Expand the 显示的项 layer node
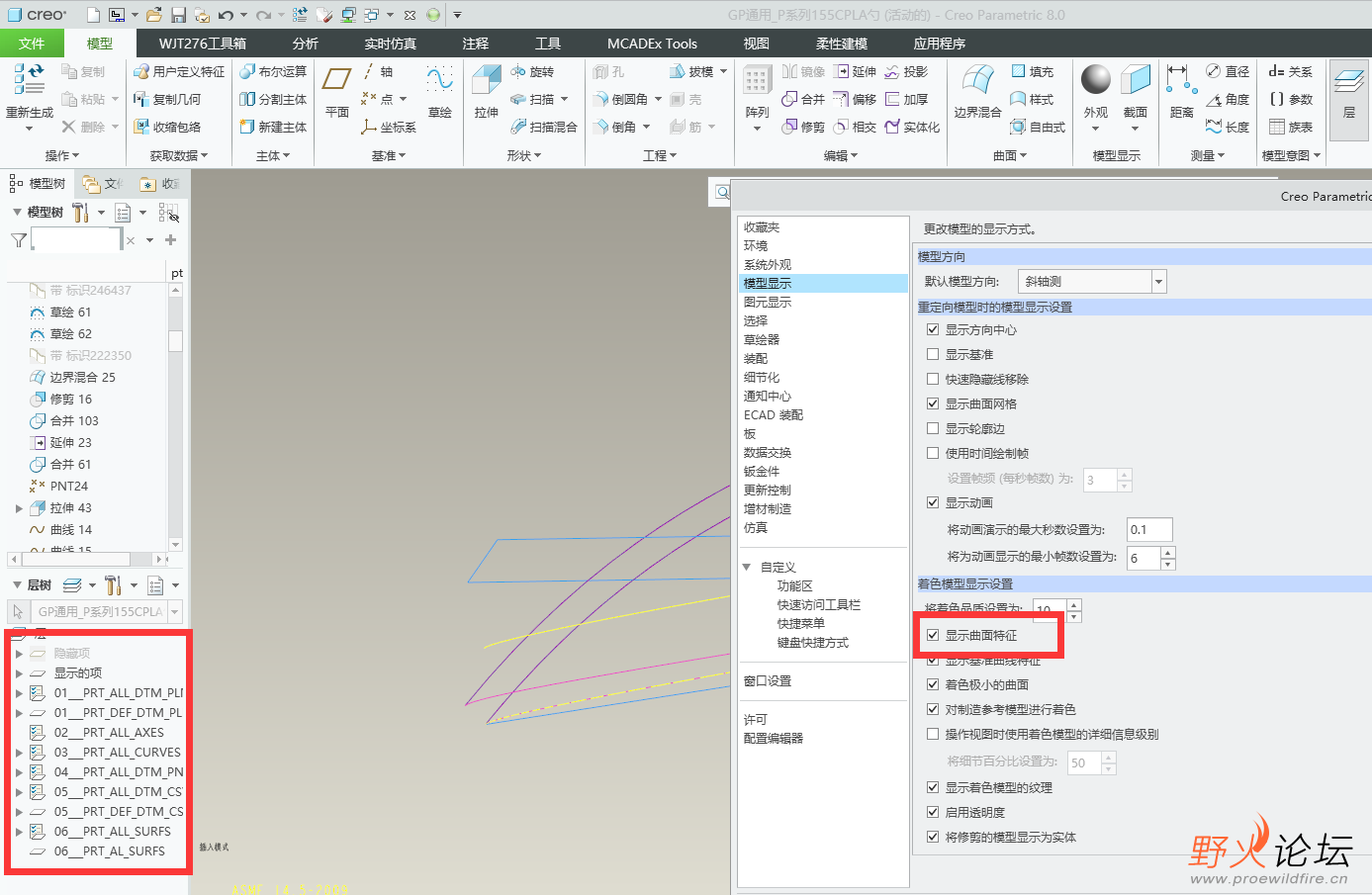The image size is (1372, 895). click(19, 673)
